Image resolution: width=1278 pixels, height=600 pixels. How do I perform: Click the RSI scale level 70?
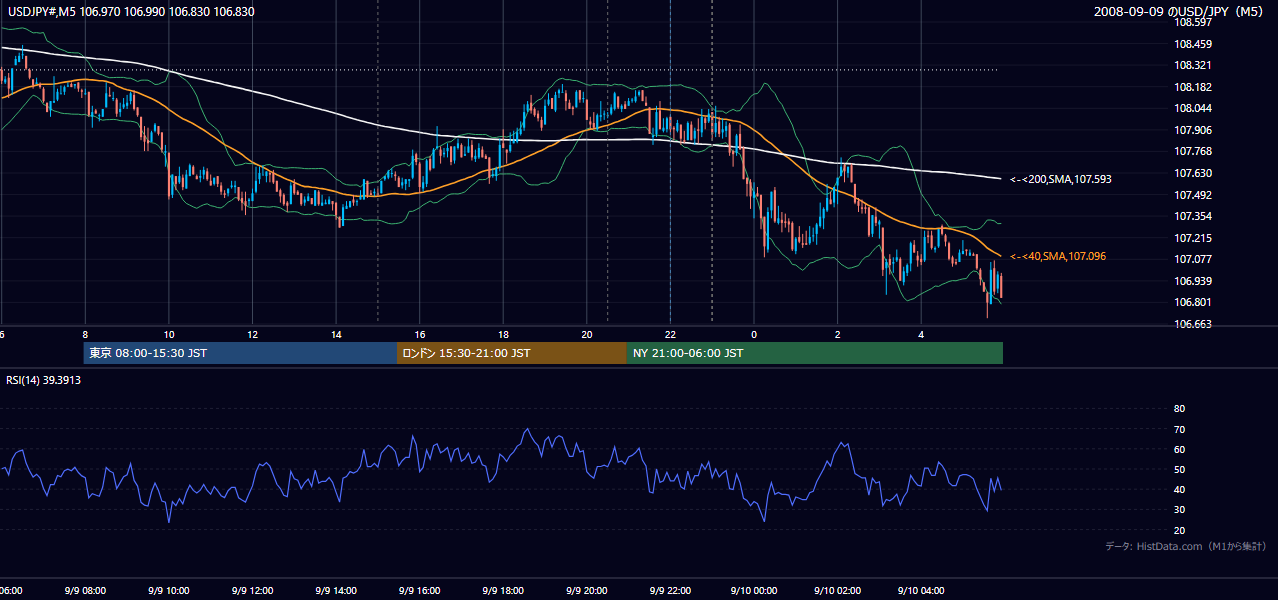(x=1179, y=429)
